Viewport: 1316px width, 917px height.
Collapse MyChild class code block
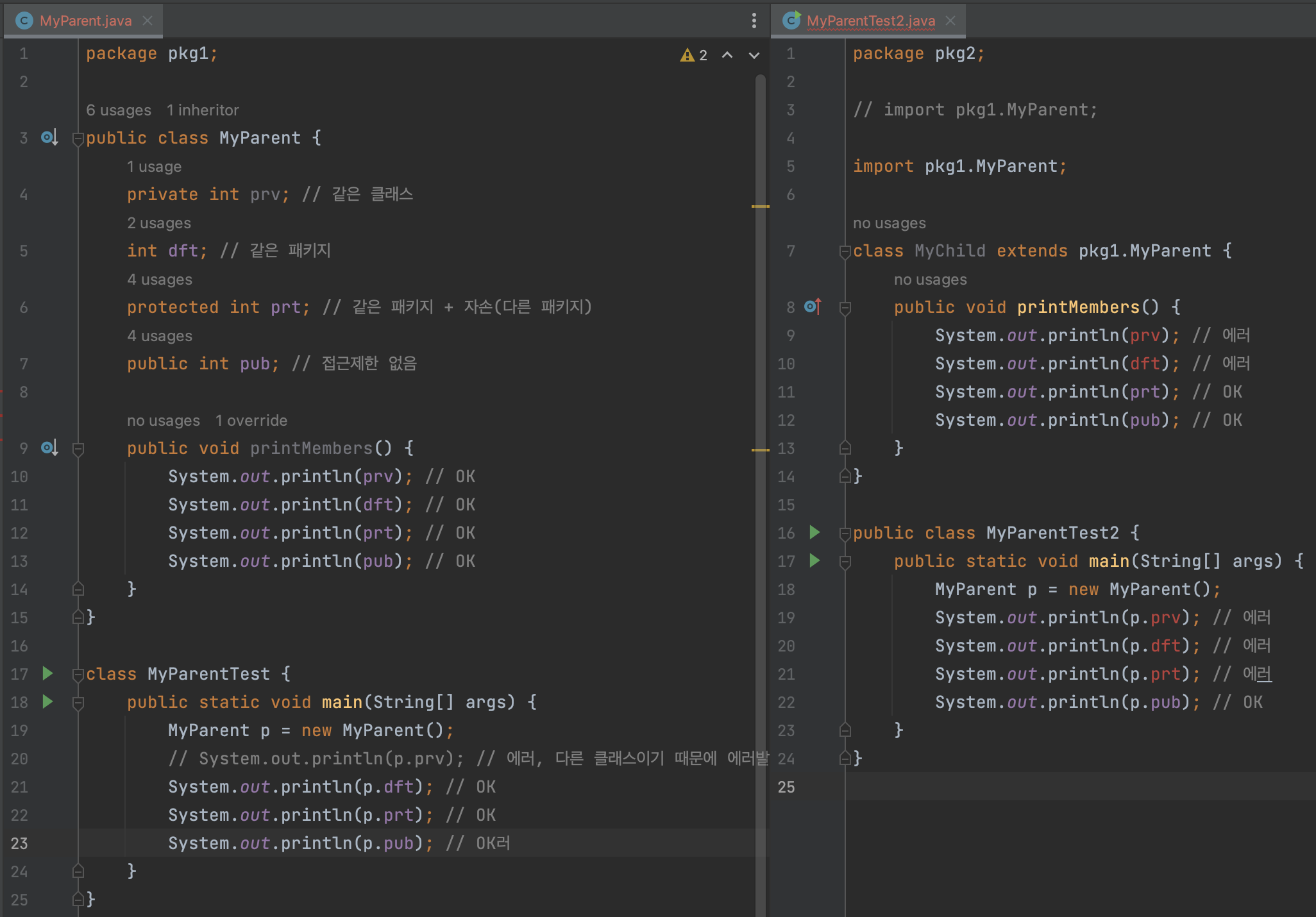pos(845,251)
